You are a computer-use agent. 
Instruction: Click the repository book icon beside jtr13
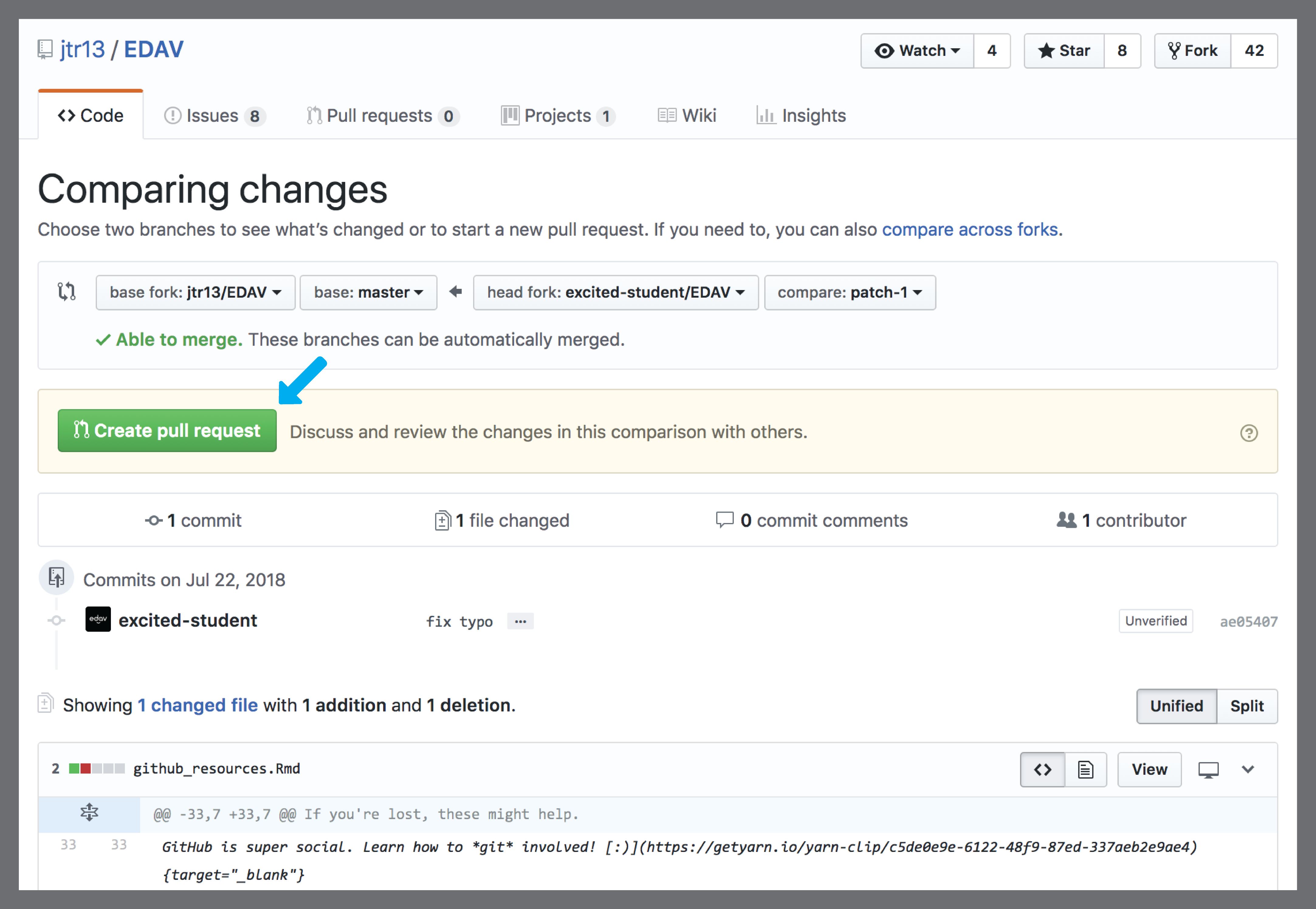(45, 50)
